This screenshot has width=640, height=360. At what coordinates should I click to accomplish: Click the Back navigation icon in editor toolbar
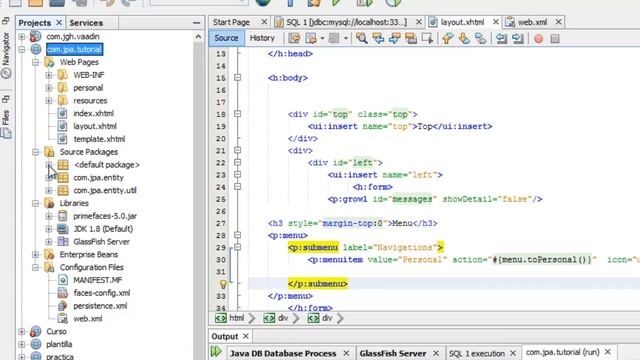311,38
